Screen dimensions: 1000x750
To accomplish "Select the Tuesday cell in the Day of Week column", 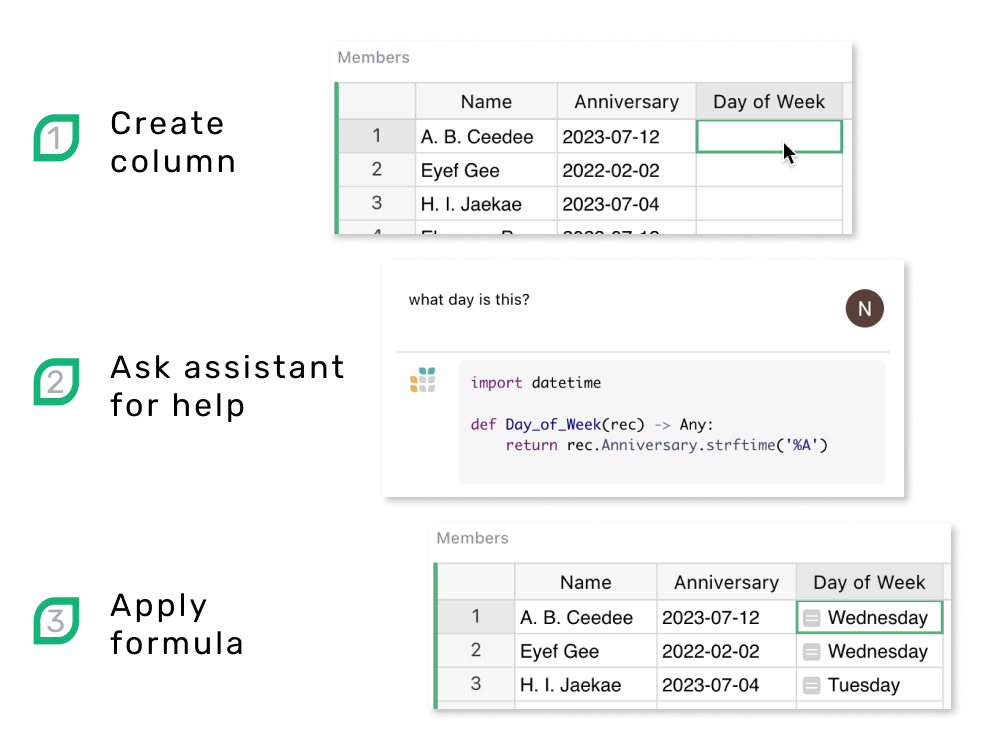I will tap(868, 686).
